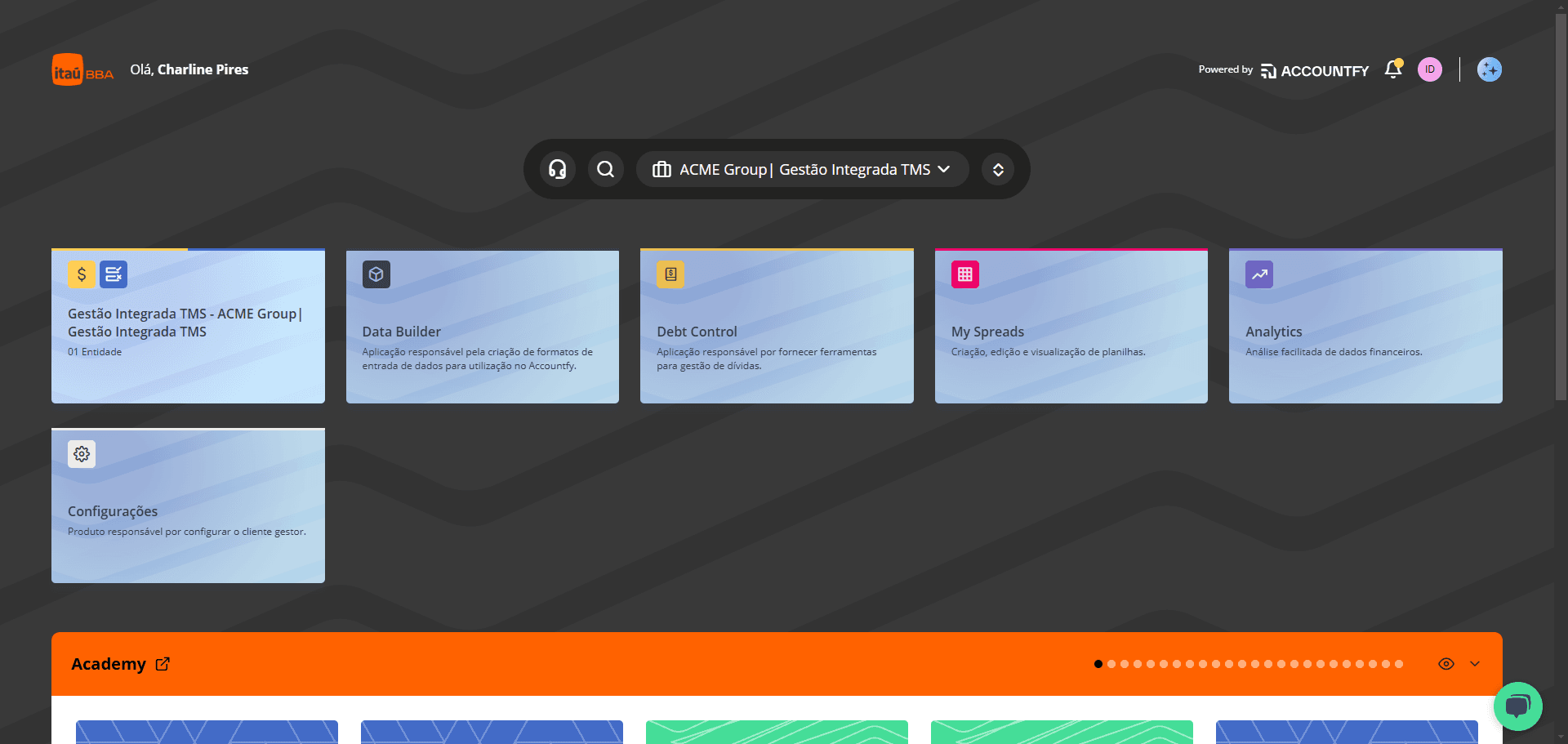Open the pink ID user avatar menu
Image resolution: width=1568 pixels, height=744 pixels.
tap(1430, 69)
